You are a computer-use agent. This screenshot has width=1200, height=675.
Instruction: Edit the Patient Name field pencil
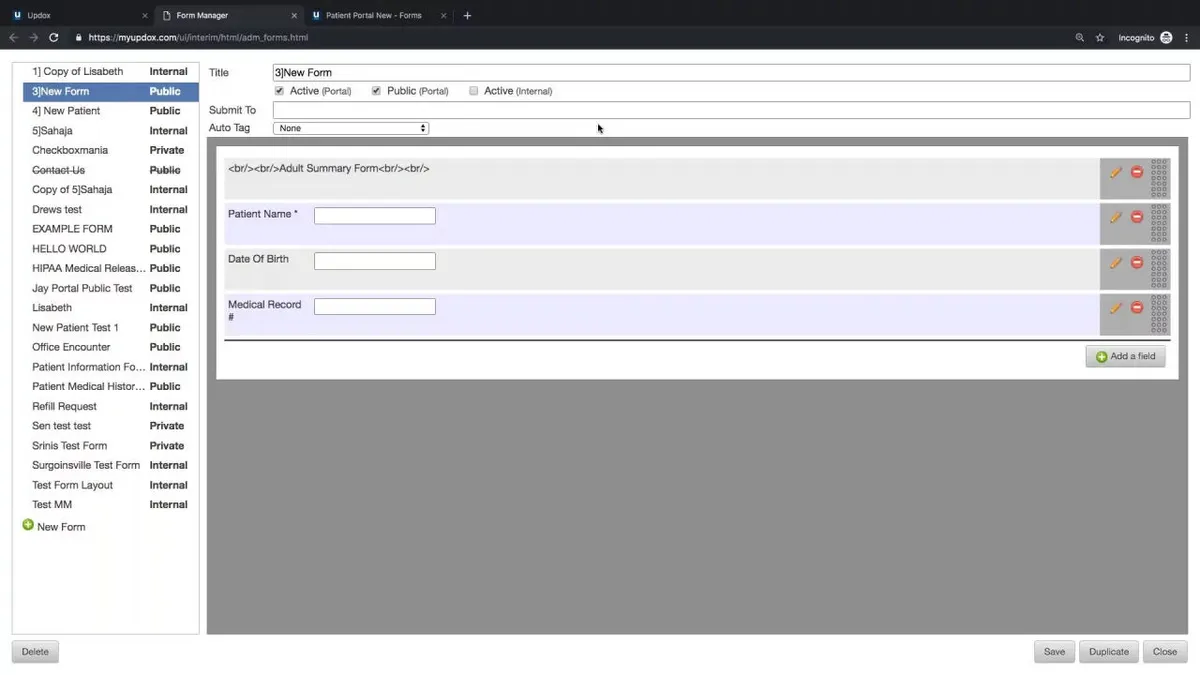click(1116, 217)
